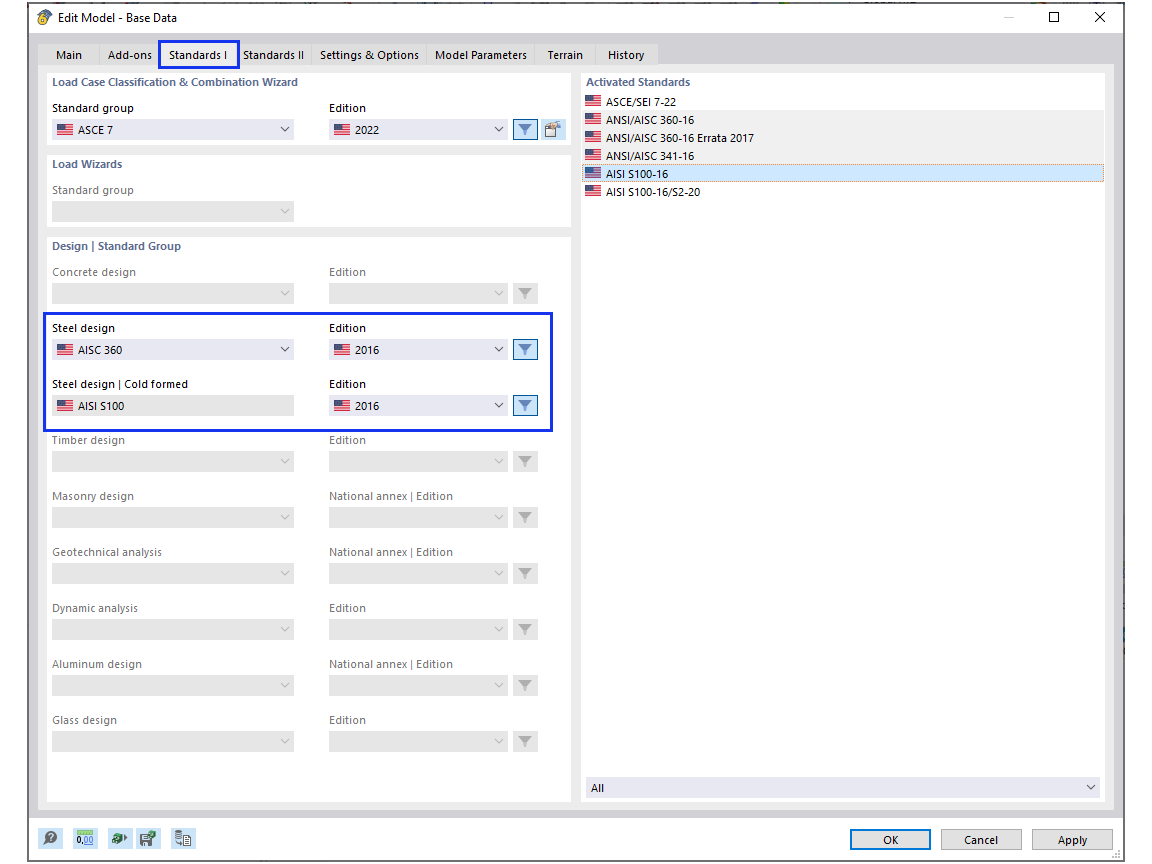The image size is (1152, 864).
Task: Click the filter icon for Steel design edition
Action: click(525, 350)
